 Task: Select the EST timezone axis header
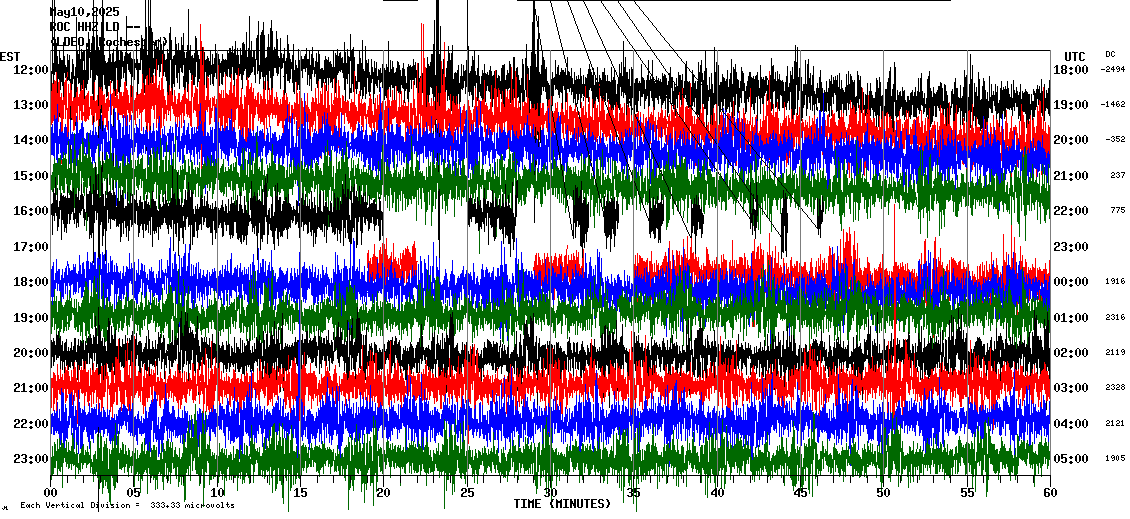[x=10, y=56]
